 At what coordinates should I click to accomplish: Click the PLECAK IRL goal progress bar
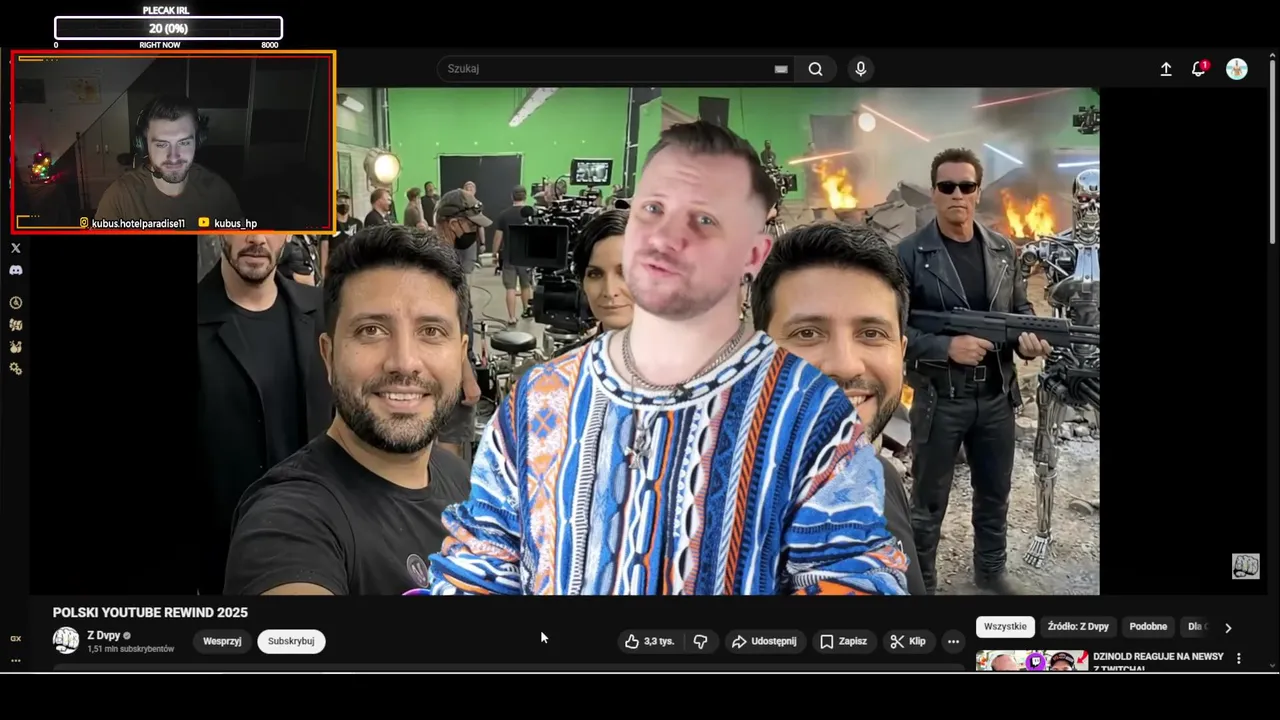(x=168, y=28)
